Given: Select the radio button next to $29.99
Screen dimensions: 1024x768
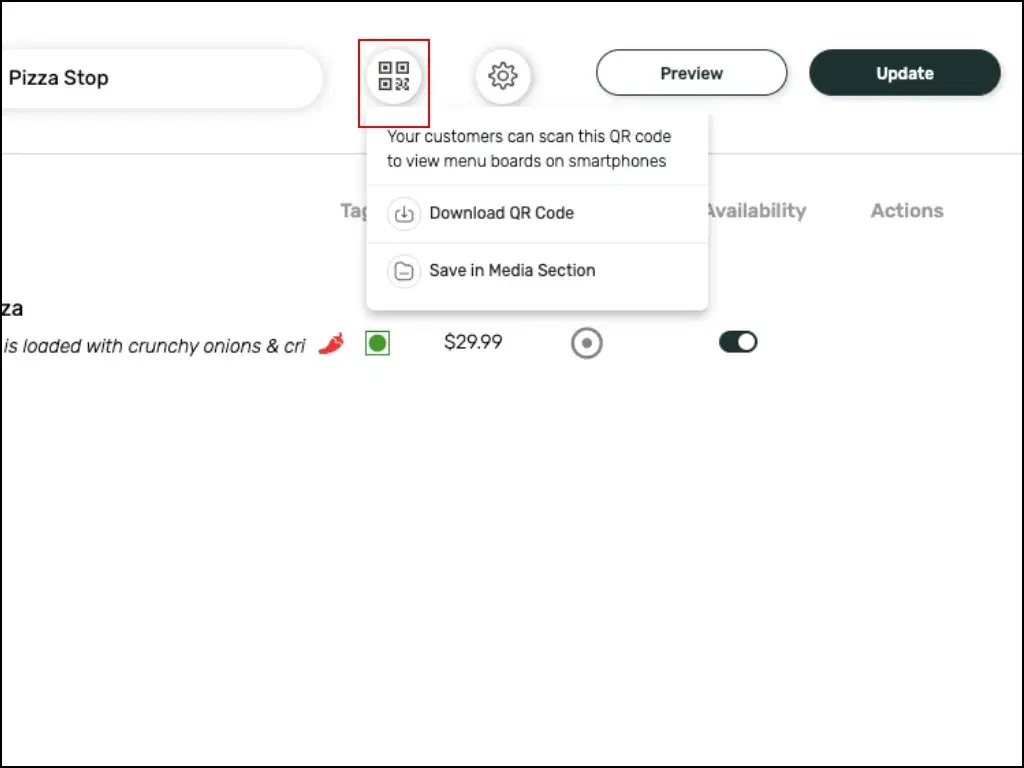Looking at the screenshot, I should (x=586, y=344).
